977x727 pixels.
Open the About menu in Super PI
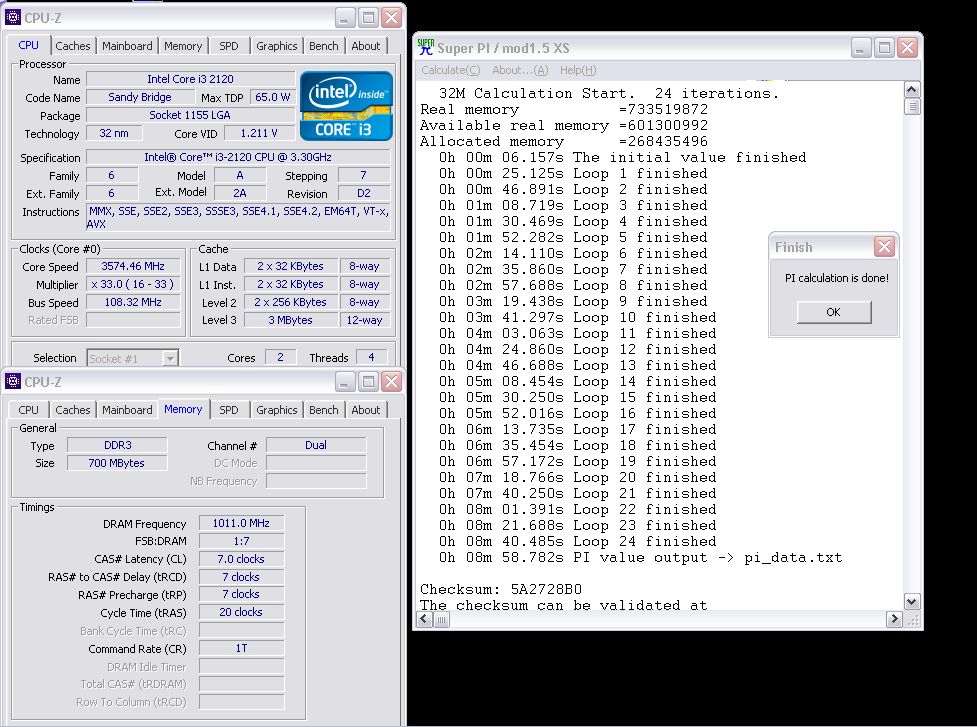(520, 70)
